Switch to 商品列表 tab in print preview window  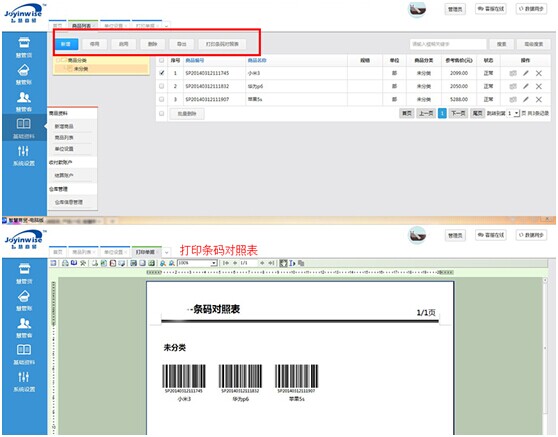83,252
